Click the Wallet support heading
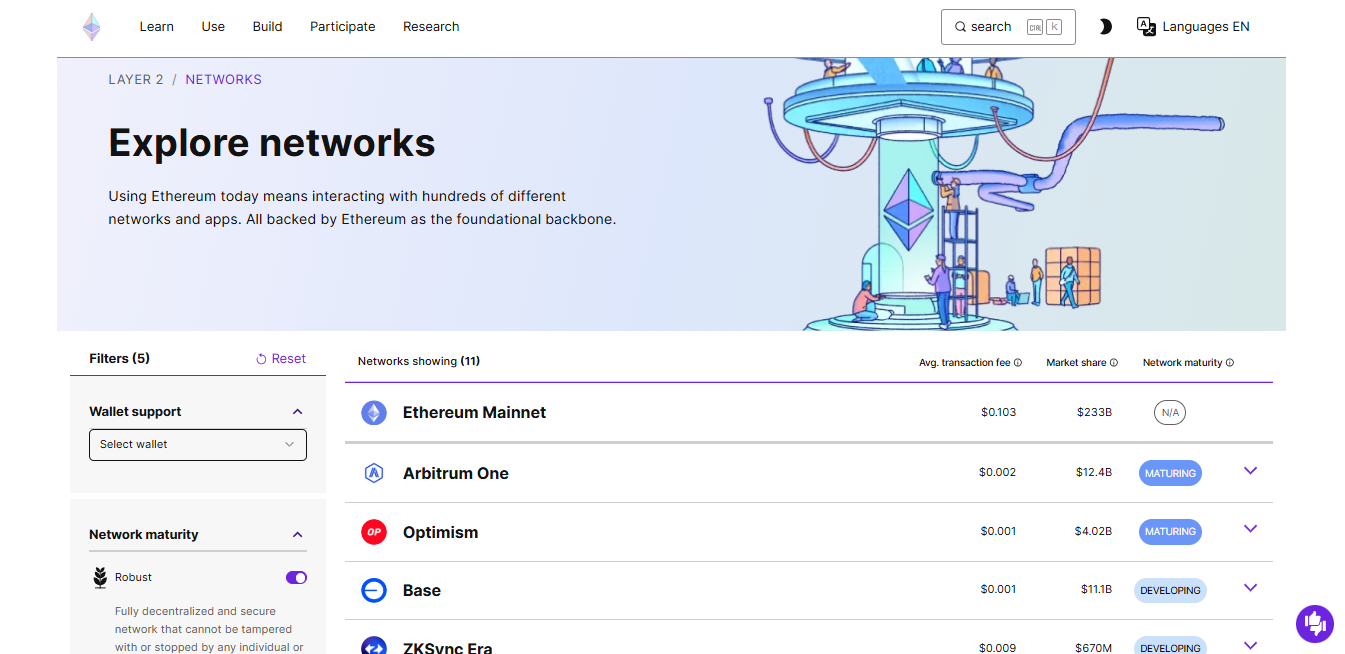The height and width of the screenshot is (654, 1345). [x=135, y=412]
